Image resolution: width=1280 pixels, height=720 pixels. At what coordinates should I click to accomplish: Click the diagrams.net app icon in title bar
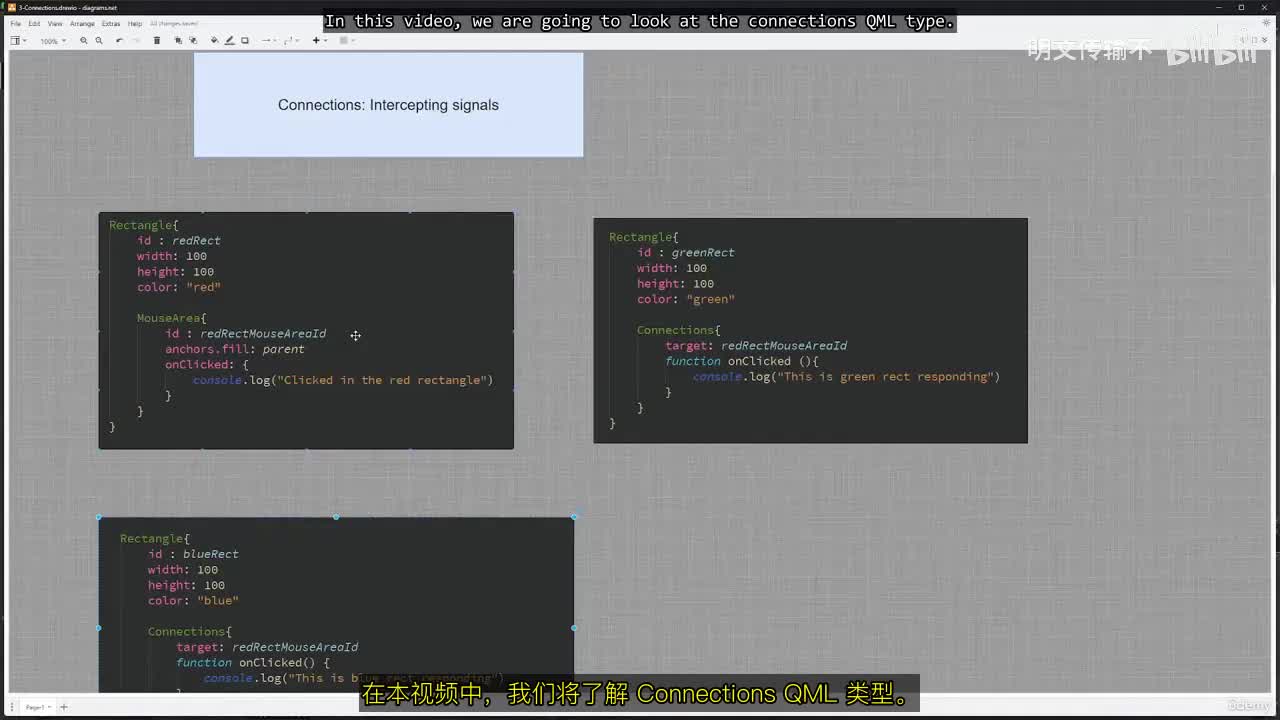click(11, 7)
